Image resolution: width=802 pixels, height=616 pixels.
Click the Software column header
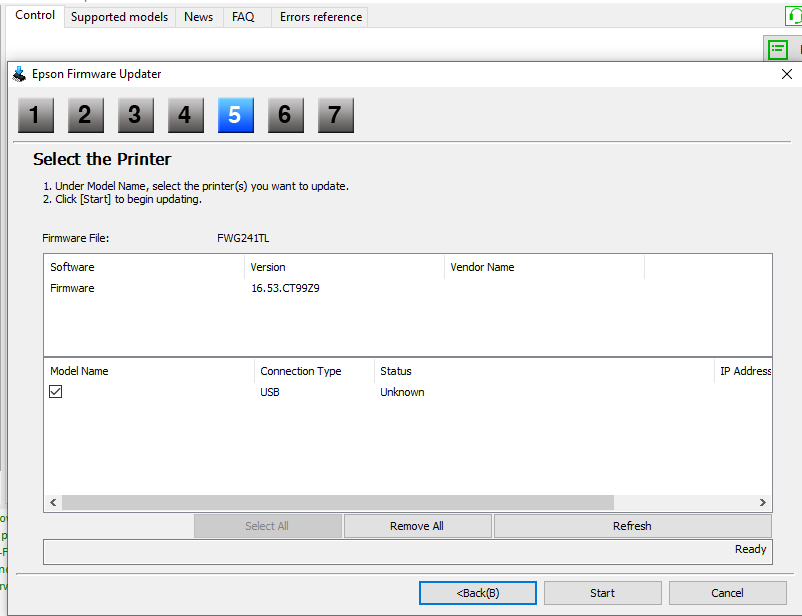click(x=144, y=267)
